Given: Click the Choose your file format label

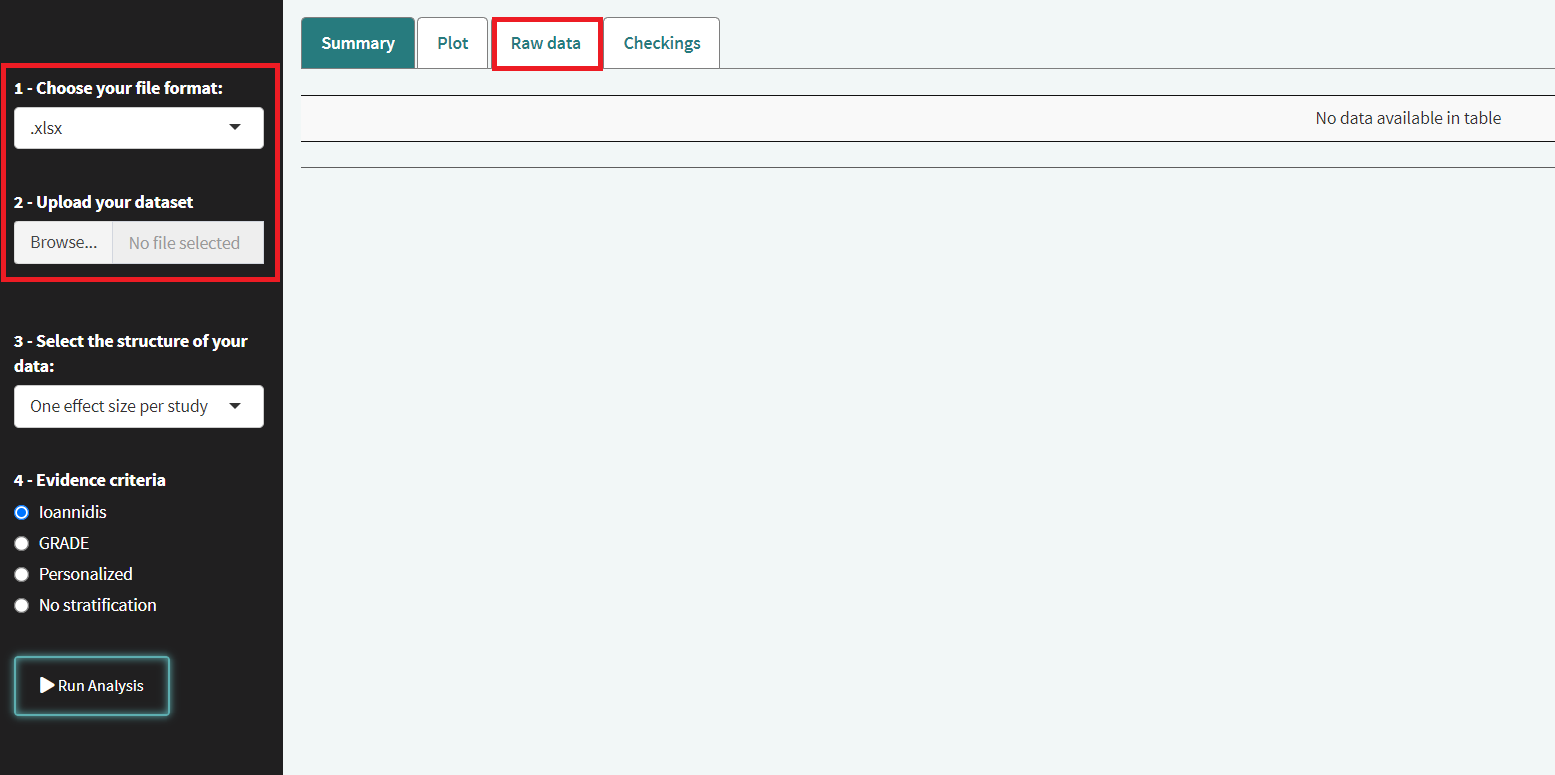Looking at the screenshot, I should coord(118,88).
